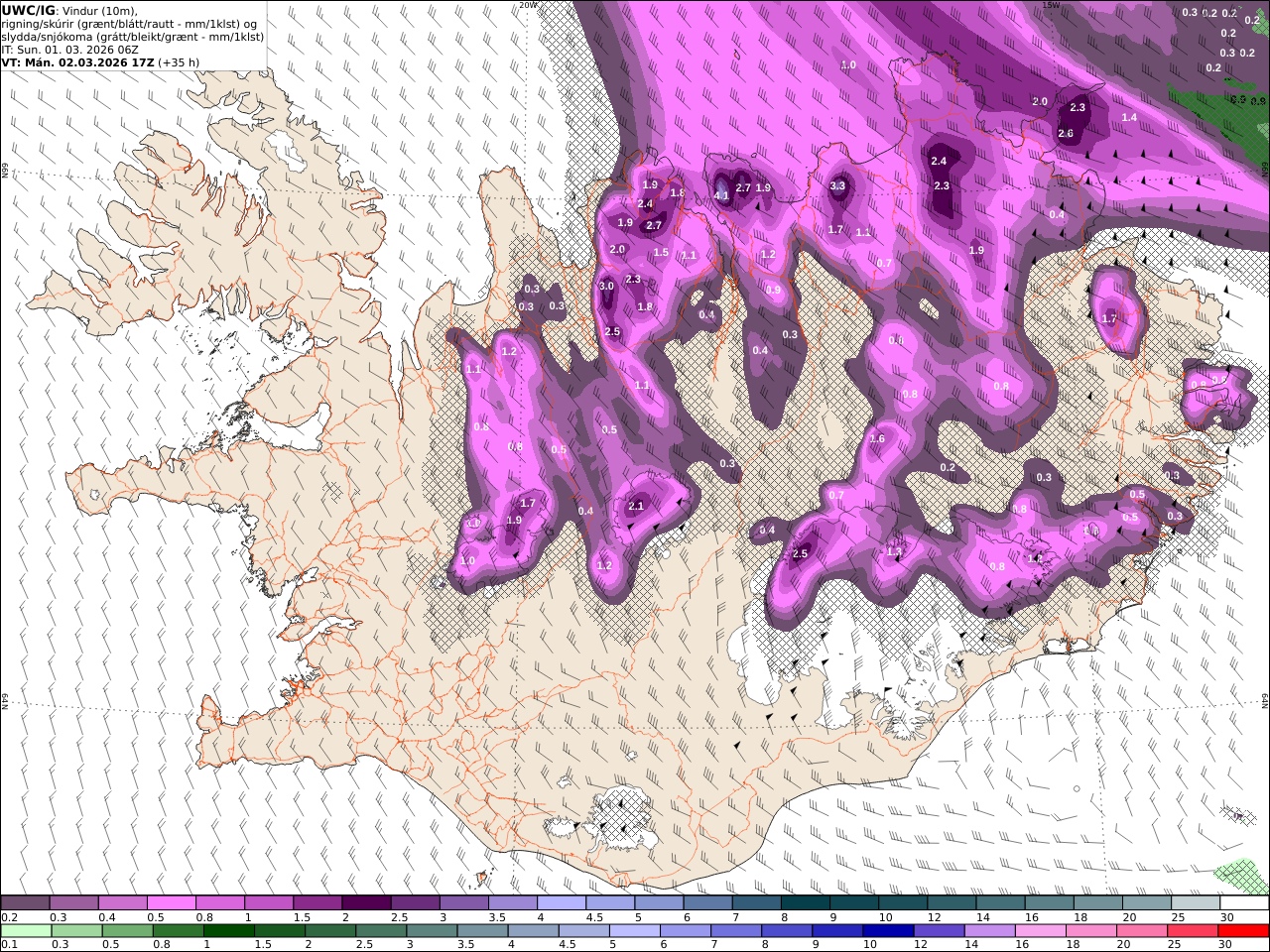Pick the upper-scale swatch between 1 and 1.5
1270x952 pixels.
pyautogui.click(x=268, y=902)
